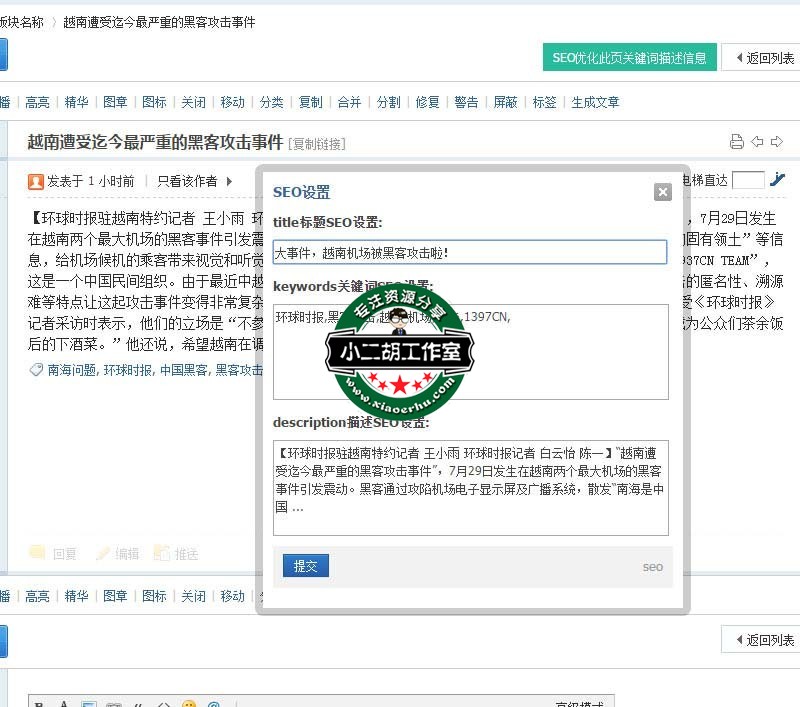Click the 回复 reply icon under post
This screenshot has width=800, height=707.
click(38, 553)
